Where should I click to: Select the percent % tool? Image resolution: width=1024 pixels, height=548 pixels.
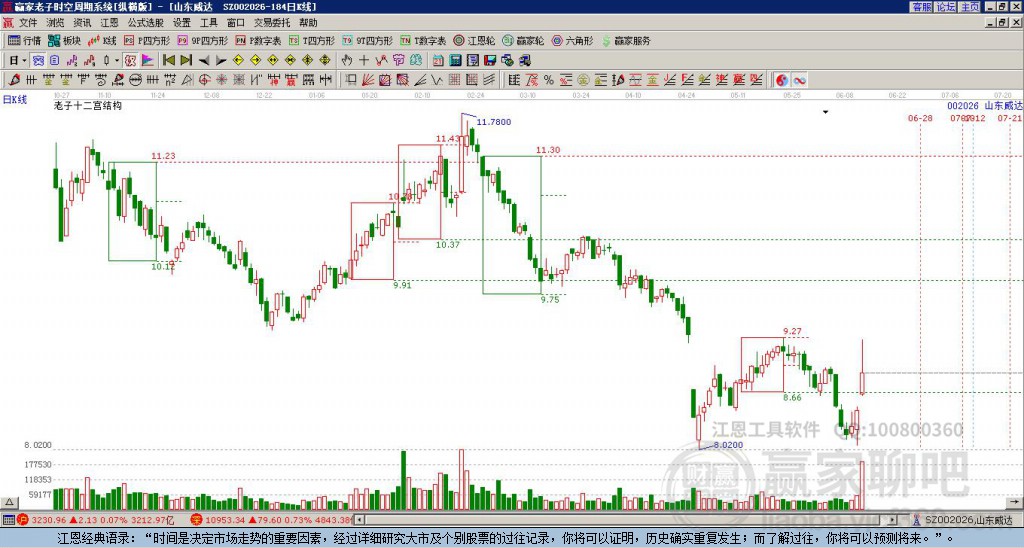point(549,80)
